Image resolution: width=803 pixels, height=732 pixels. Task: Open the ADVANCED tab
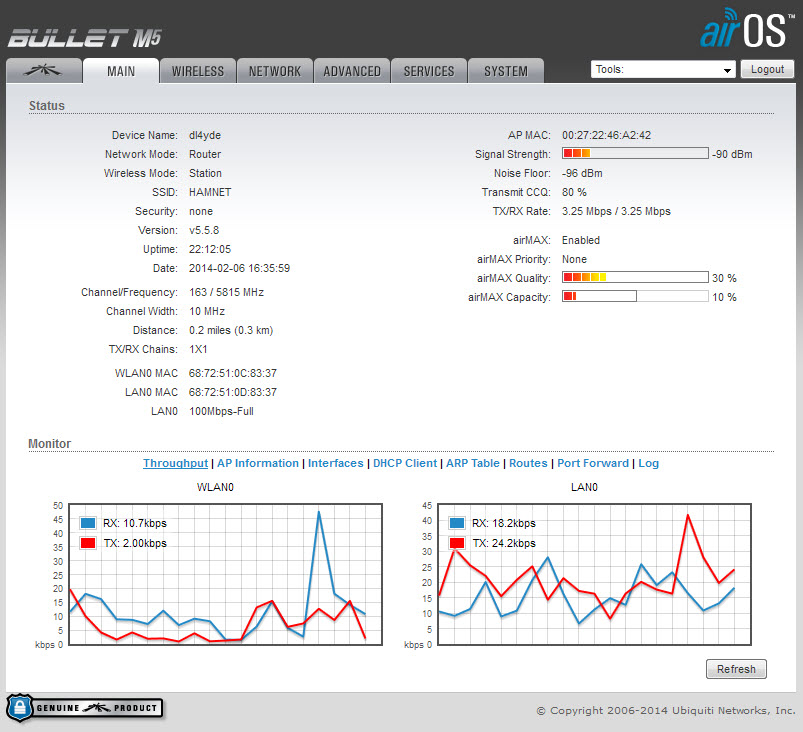point(352,71)
